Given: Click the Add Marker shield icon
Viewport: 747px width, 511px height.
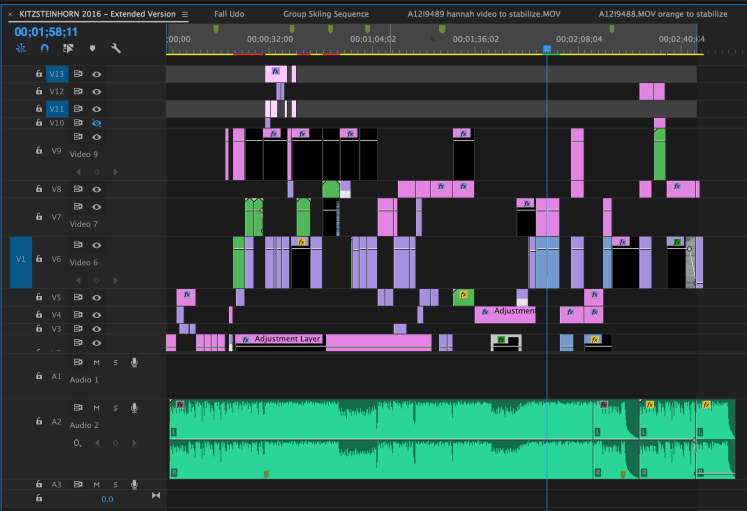Looking at the screenshot, I should click(92, 47).
